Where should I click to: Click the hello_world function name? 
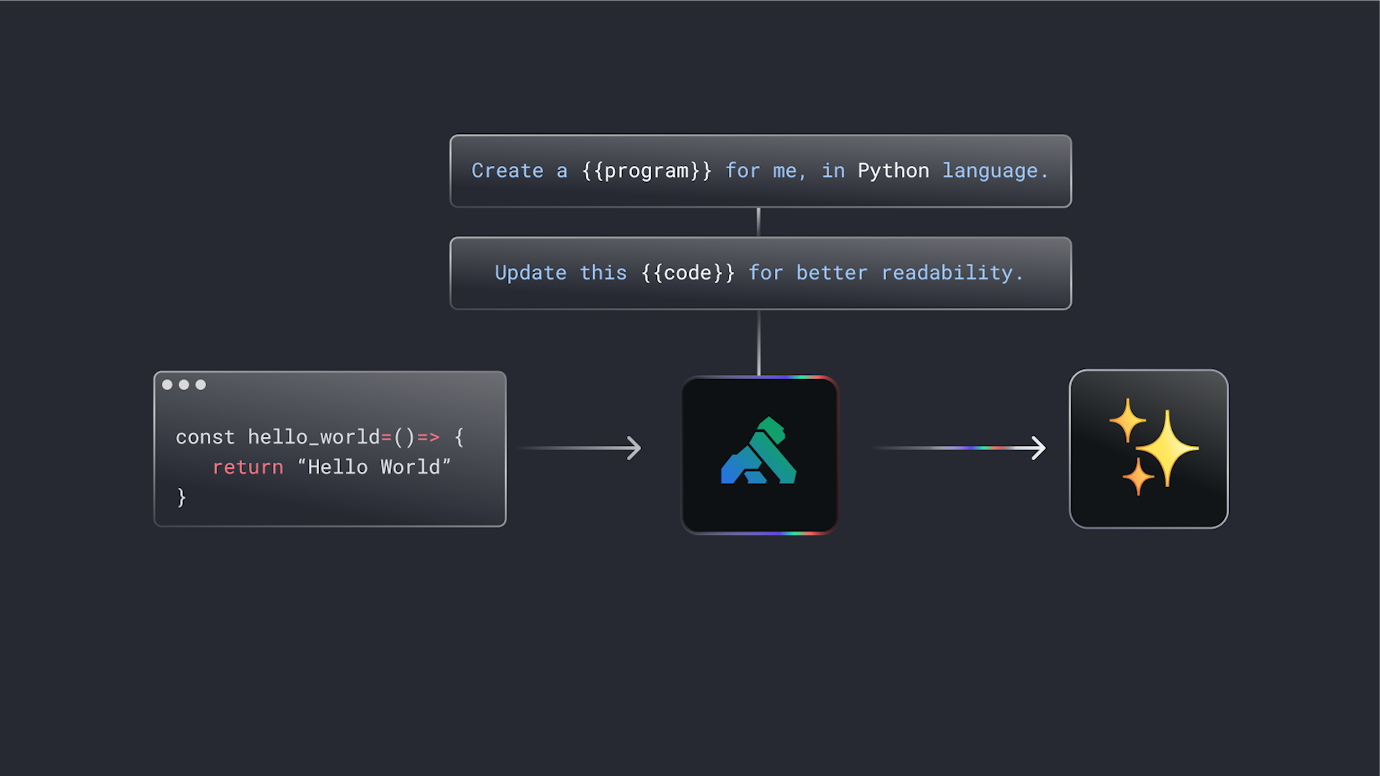tap(314, 437)
